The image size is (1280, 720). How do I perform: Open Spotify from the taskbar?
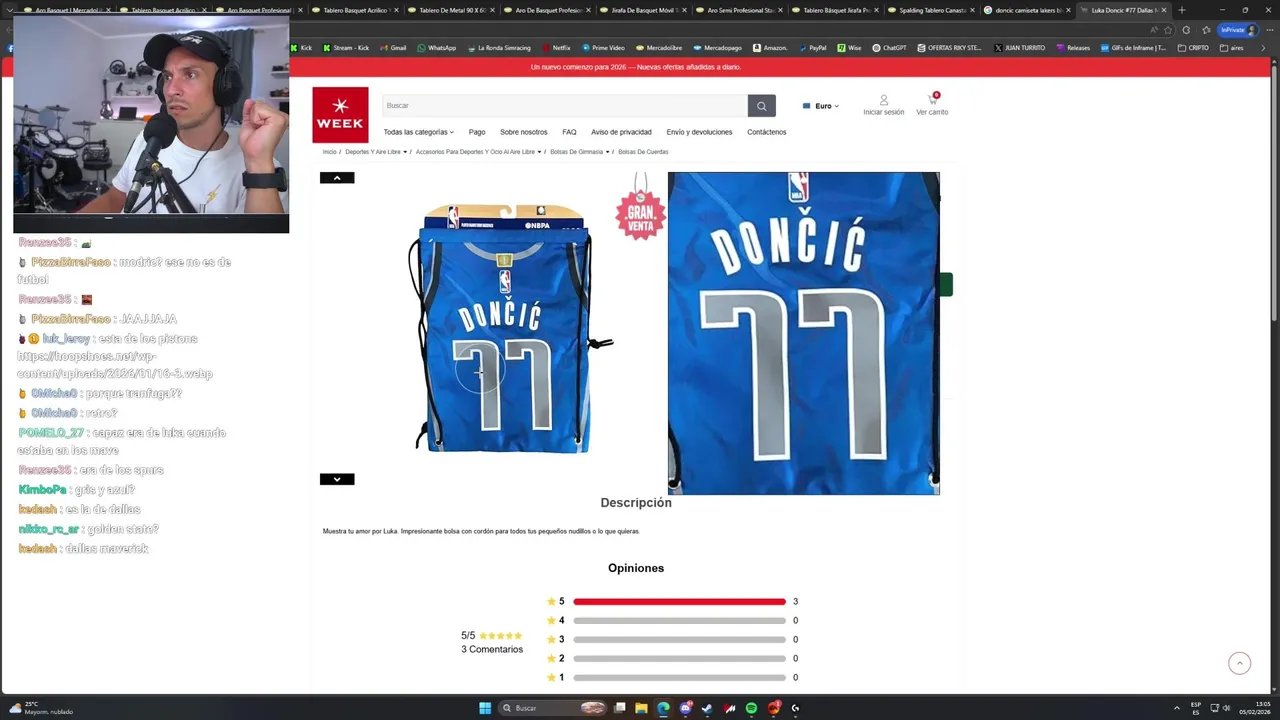pos(751,708)
